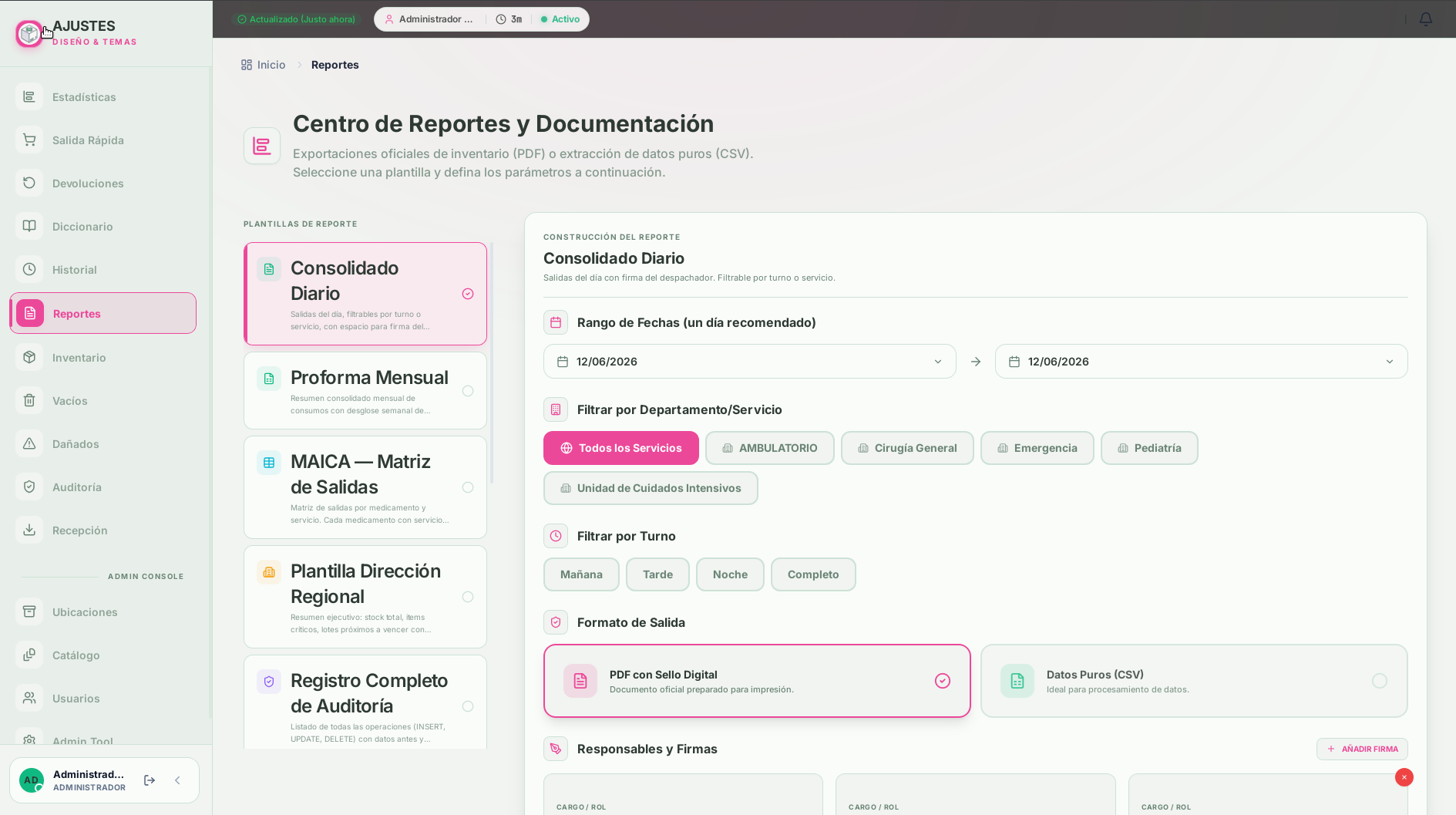Click the Catálogo icon
The height and width of the screenshot is (815, 1456).
point(29,655)
